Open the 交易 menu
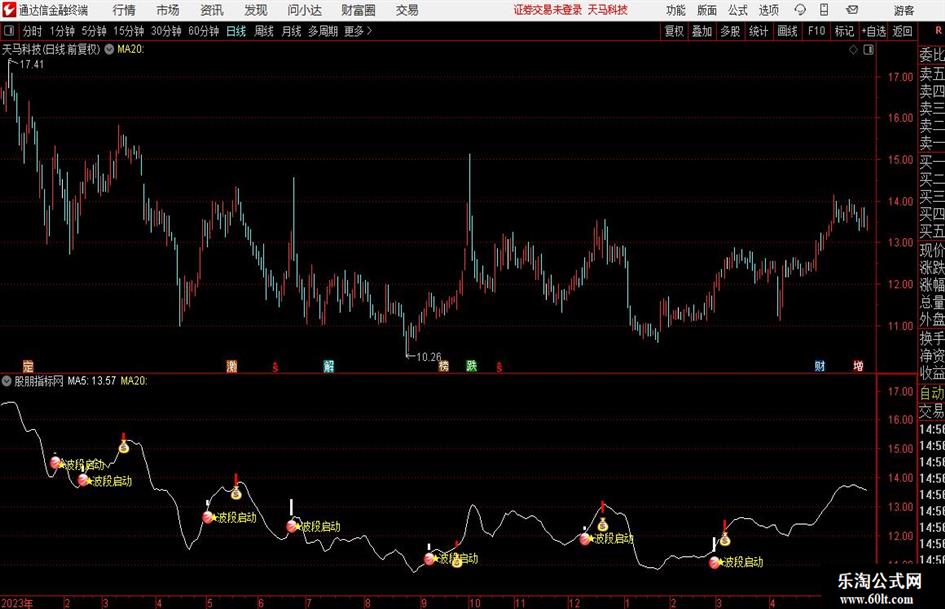945x609 pixels. click(407, 10)
